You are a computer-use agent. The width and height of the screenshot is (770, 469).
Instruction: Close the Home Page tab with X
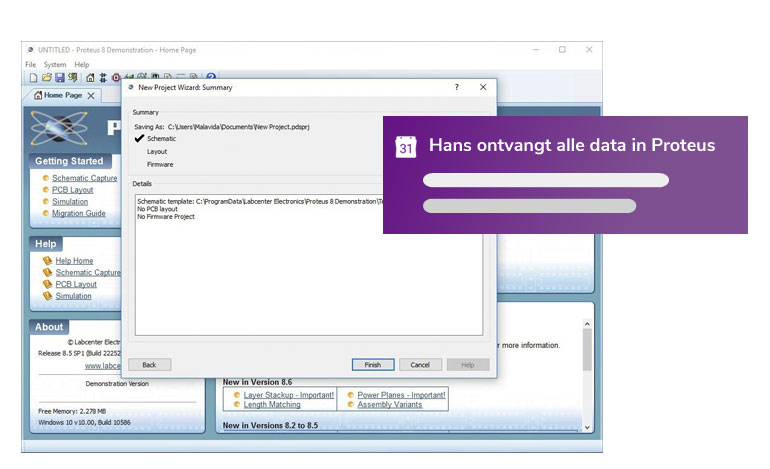tap(91, 96)
